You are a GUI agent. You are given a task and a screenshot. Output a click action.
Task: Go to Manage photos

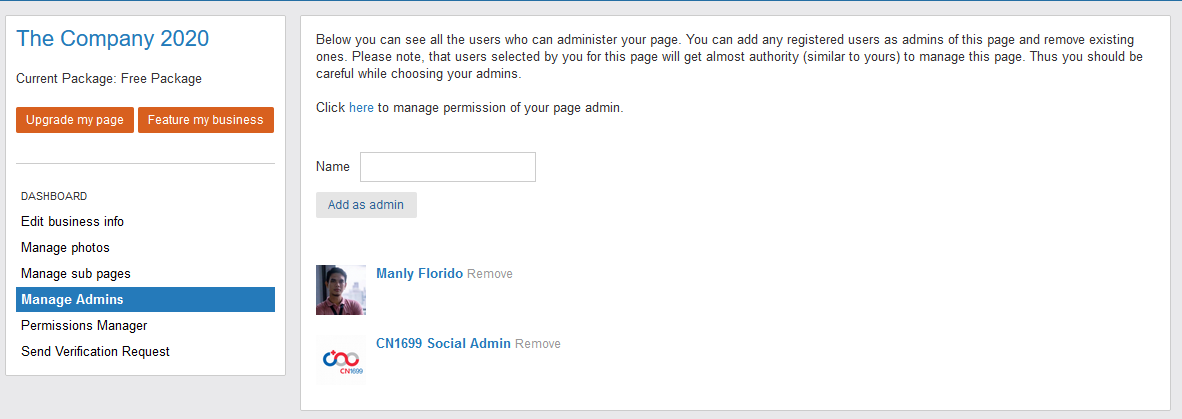[x=65, y=248]
